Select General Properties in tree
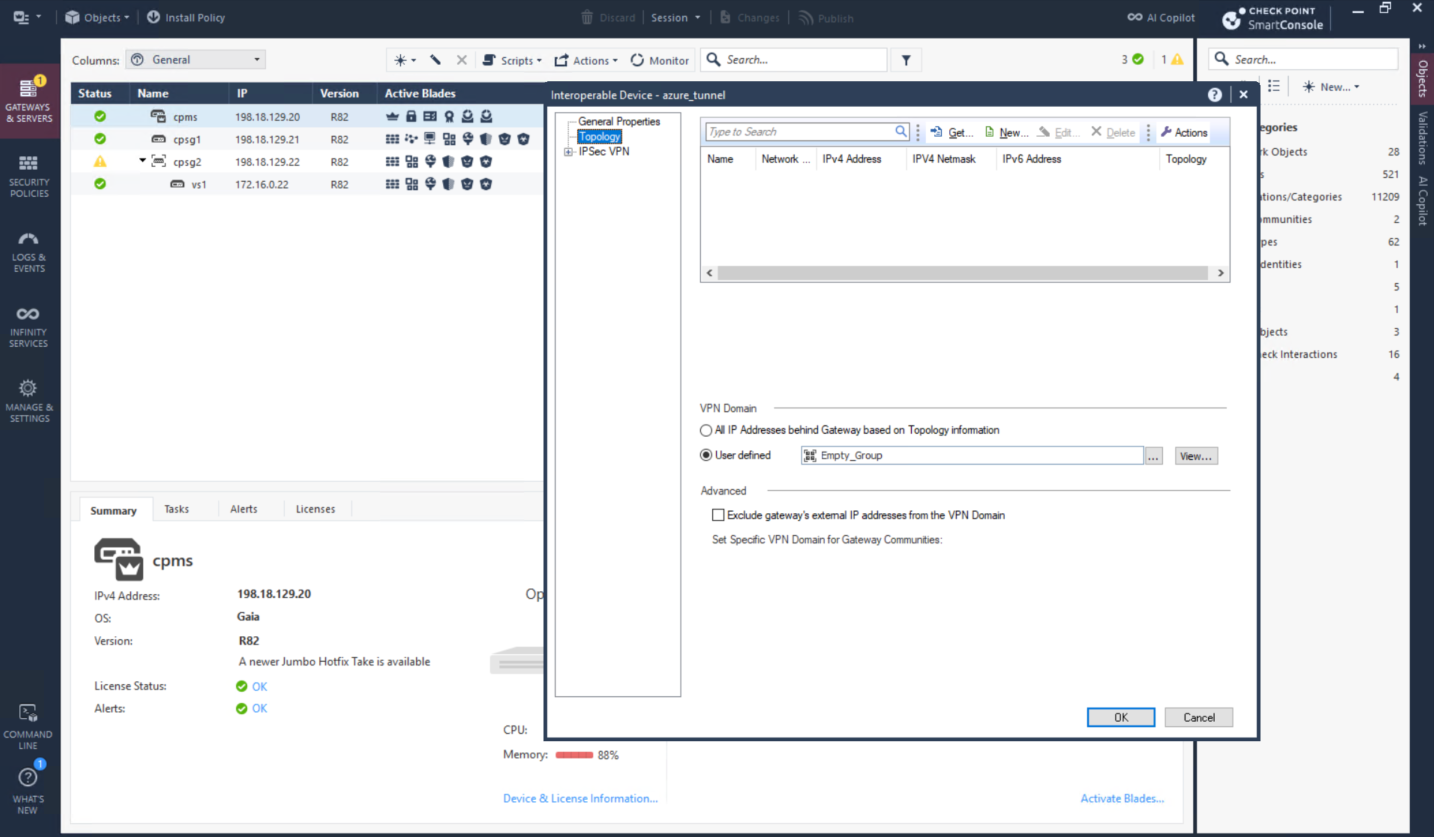The height and width of the screenshot is (837, 1434). pyautogui.click(x=619, y=121)
